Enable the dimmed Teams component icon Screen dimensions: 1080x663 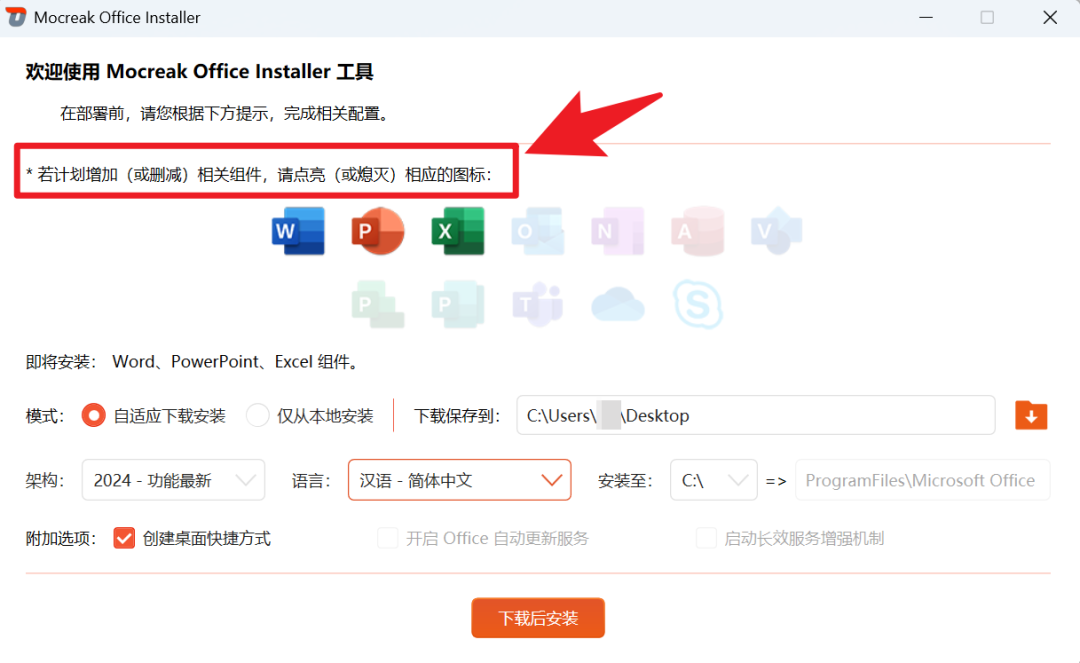[538, 304]
